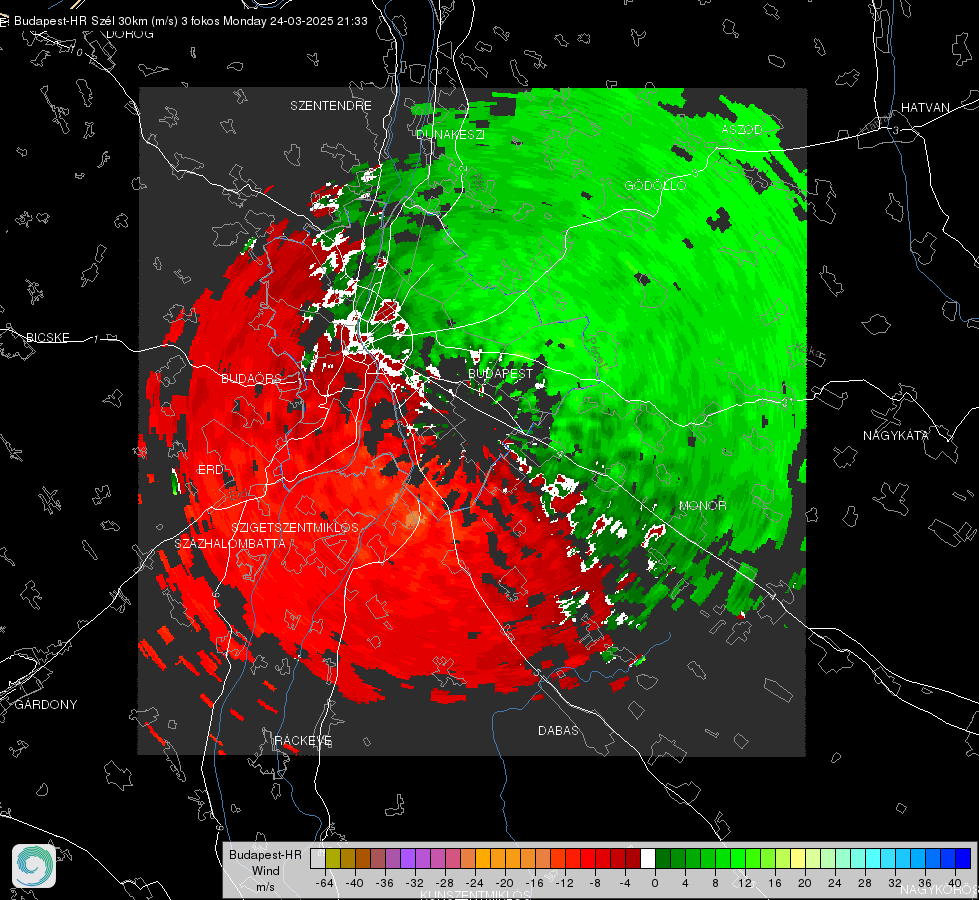Click the MONOR map label
This screenshot has width=979, height=900.
(702, 505)
